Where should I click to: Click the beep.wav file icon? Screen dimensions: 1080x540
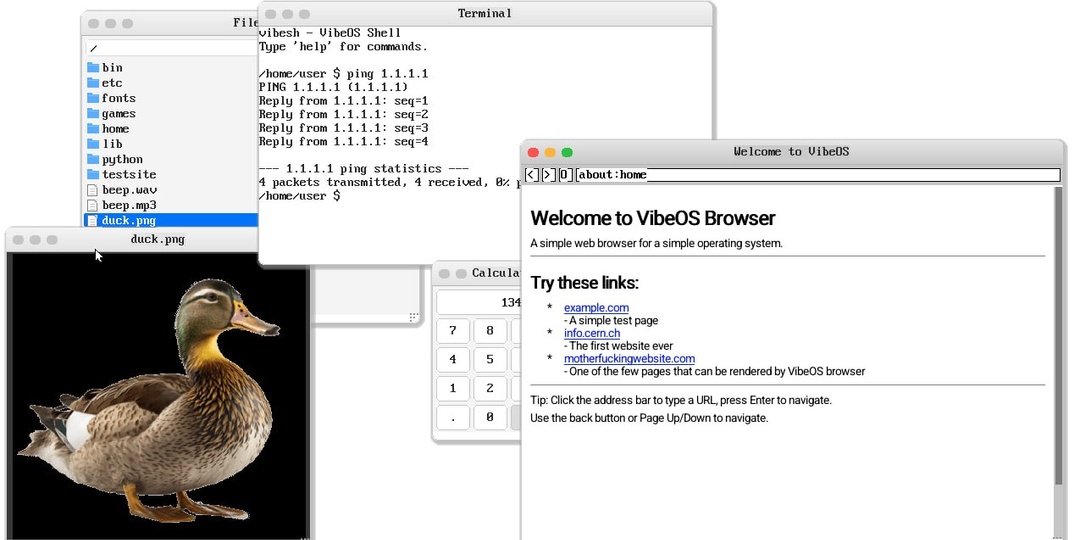[x=93, y=190]
